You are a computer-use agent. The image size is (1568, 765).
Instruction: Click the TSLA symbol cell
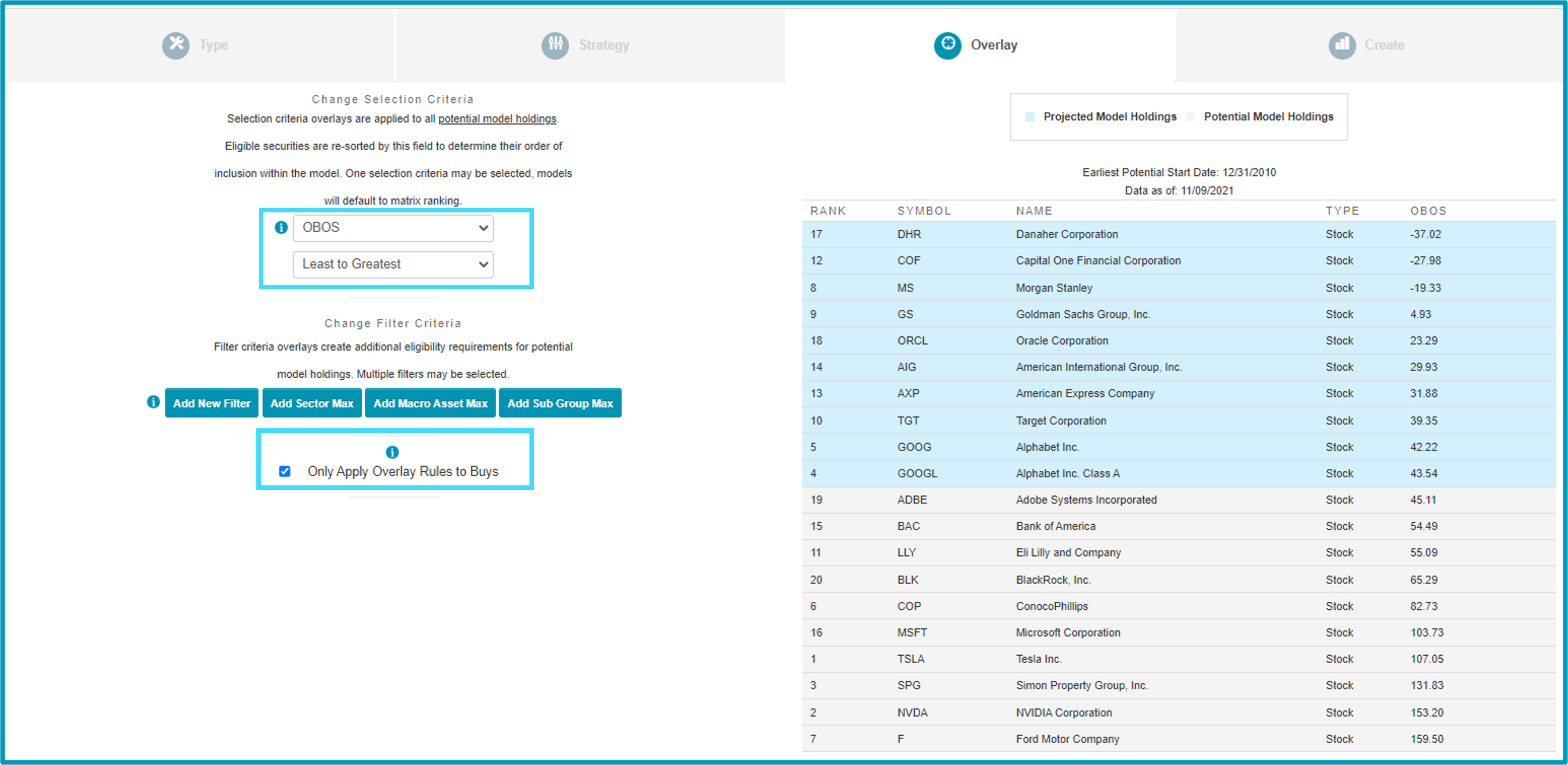(x=911, y=659)
